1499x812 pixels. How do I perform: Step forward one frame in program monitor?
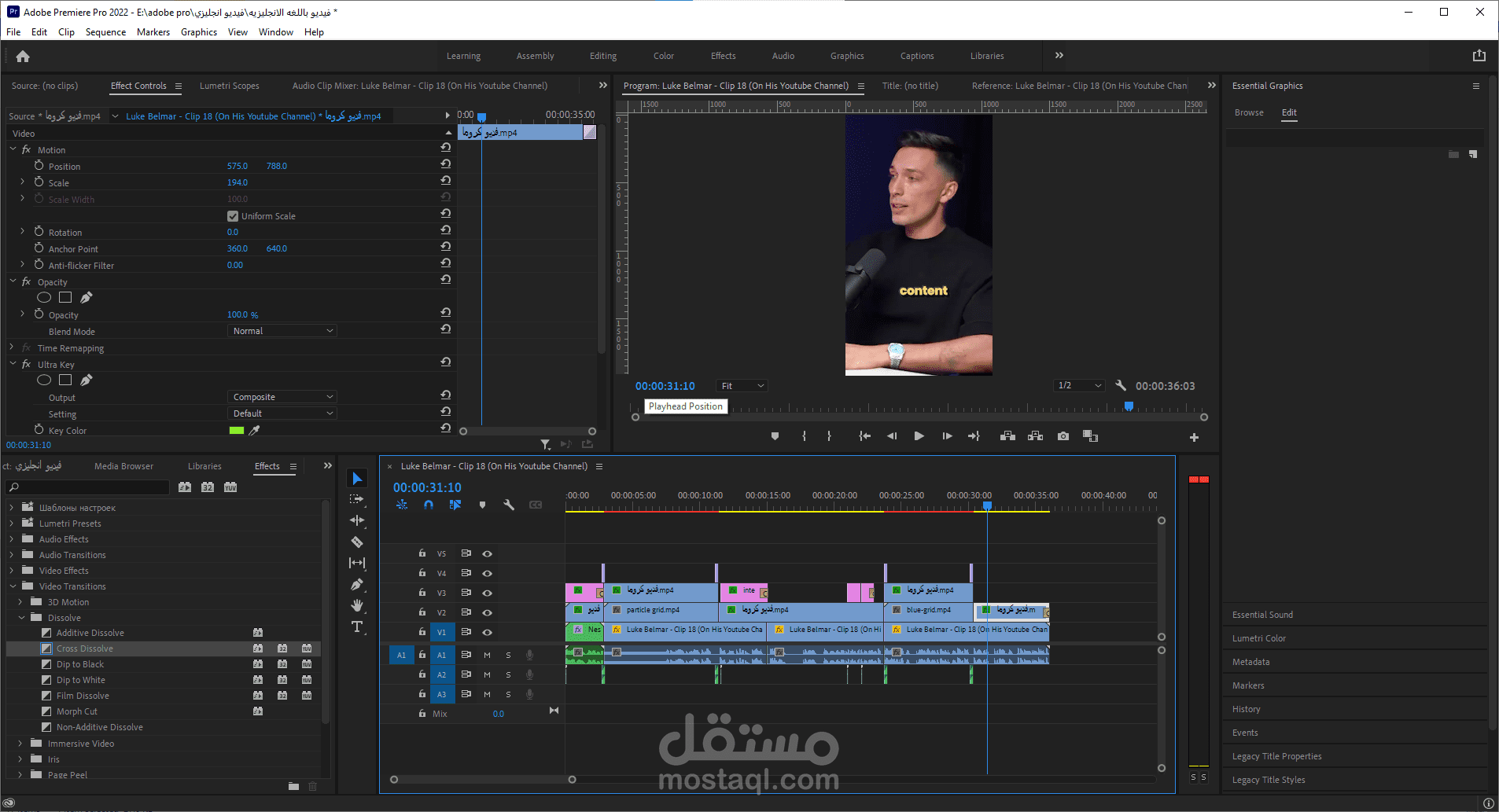(947, 436)
